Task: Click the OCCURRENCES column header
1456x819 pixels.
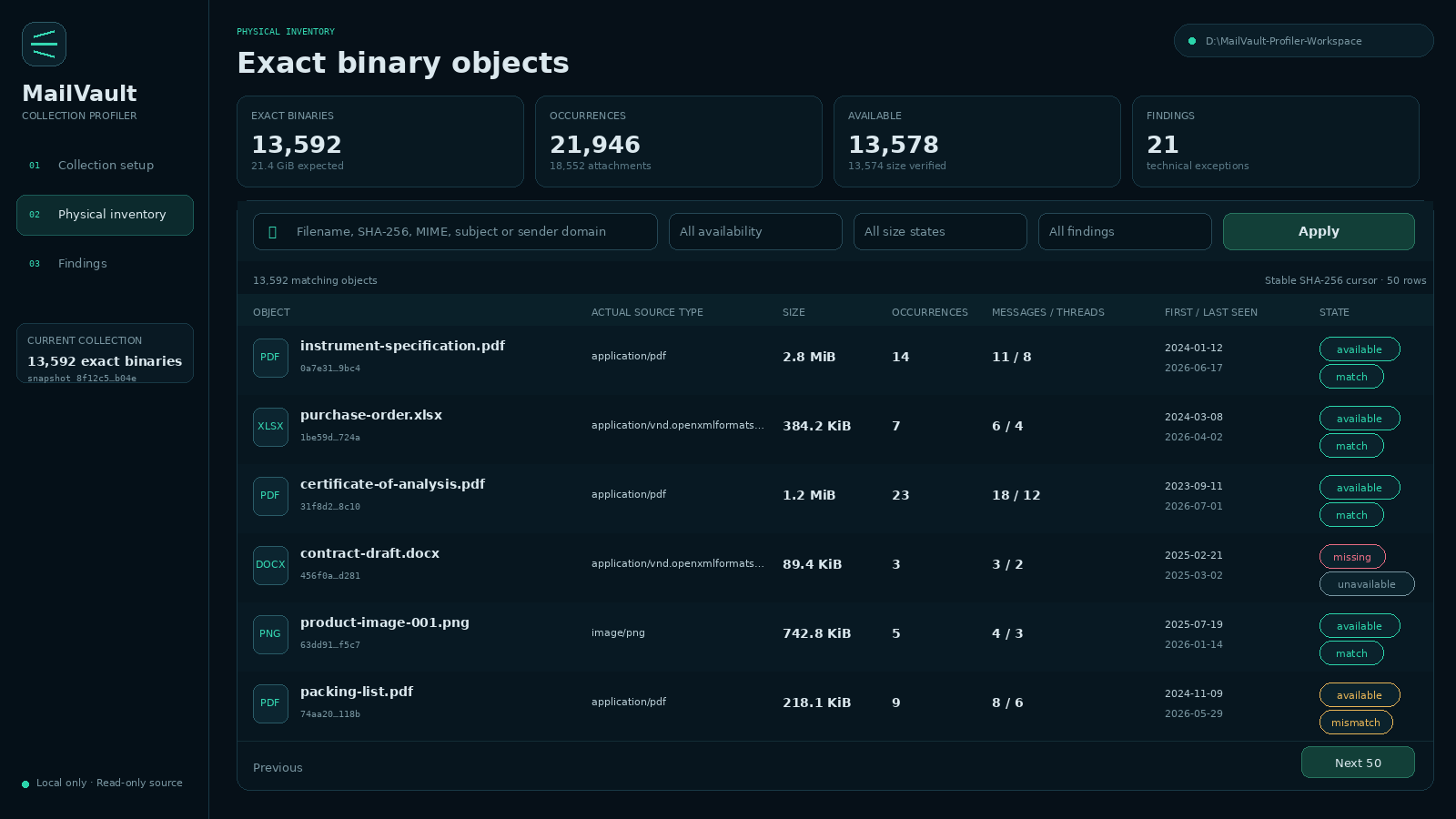Action: [930, 312]
